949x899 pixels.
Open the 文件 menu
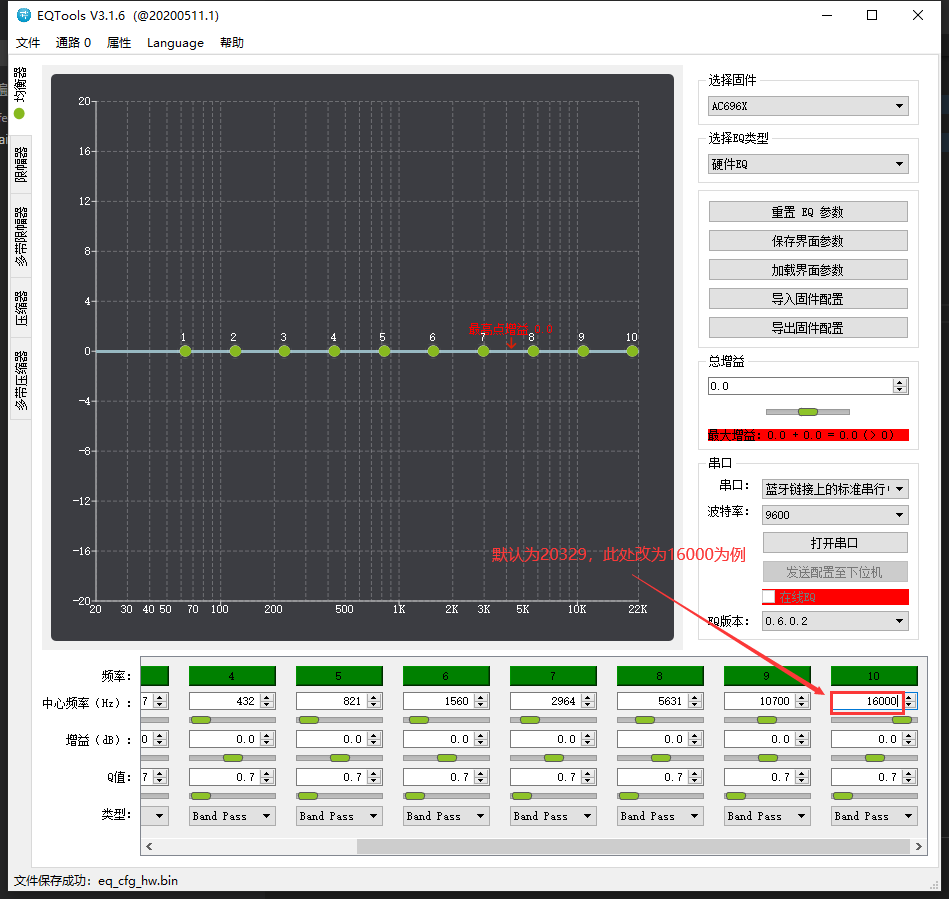click(x=28, y=43)
